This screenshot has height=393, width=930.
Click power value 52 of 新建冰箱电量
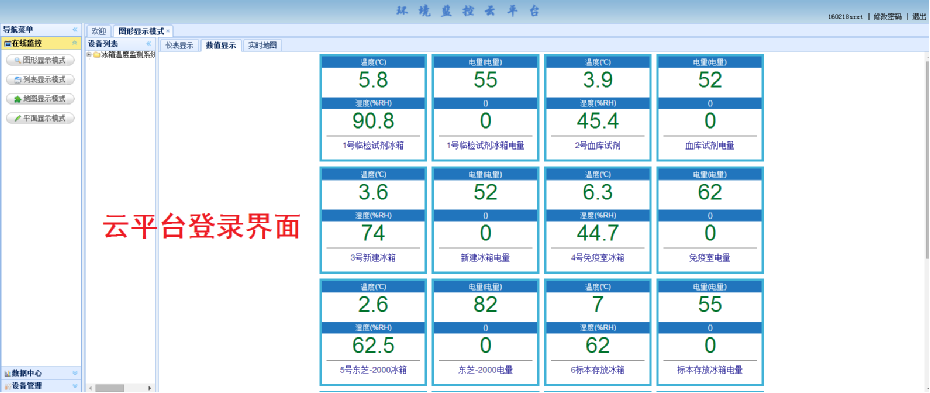point(485,193)
